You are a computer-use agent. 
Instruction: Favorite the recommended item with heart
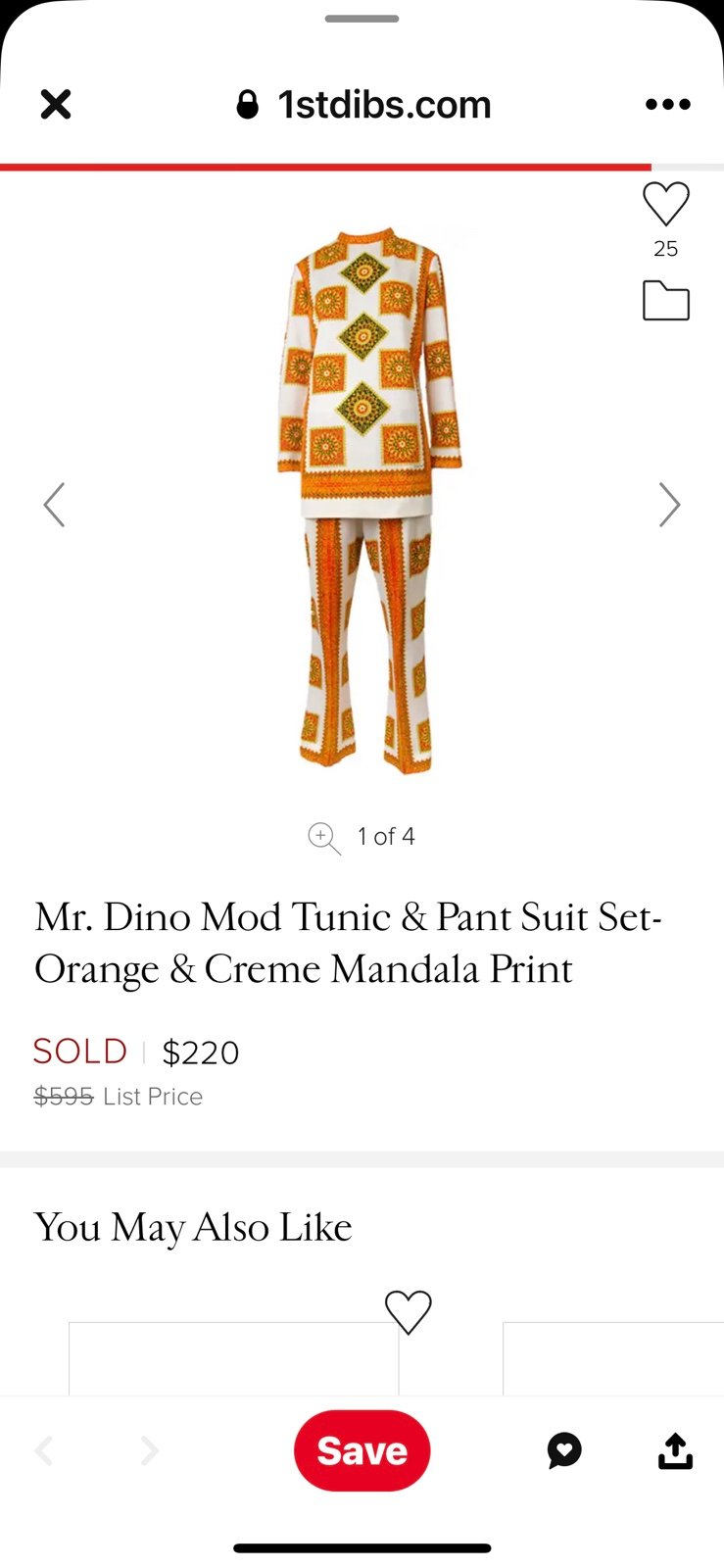408,1312
